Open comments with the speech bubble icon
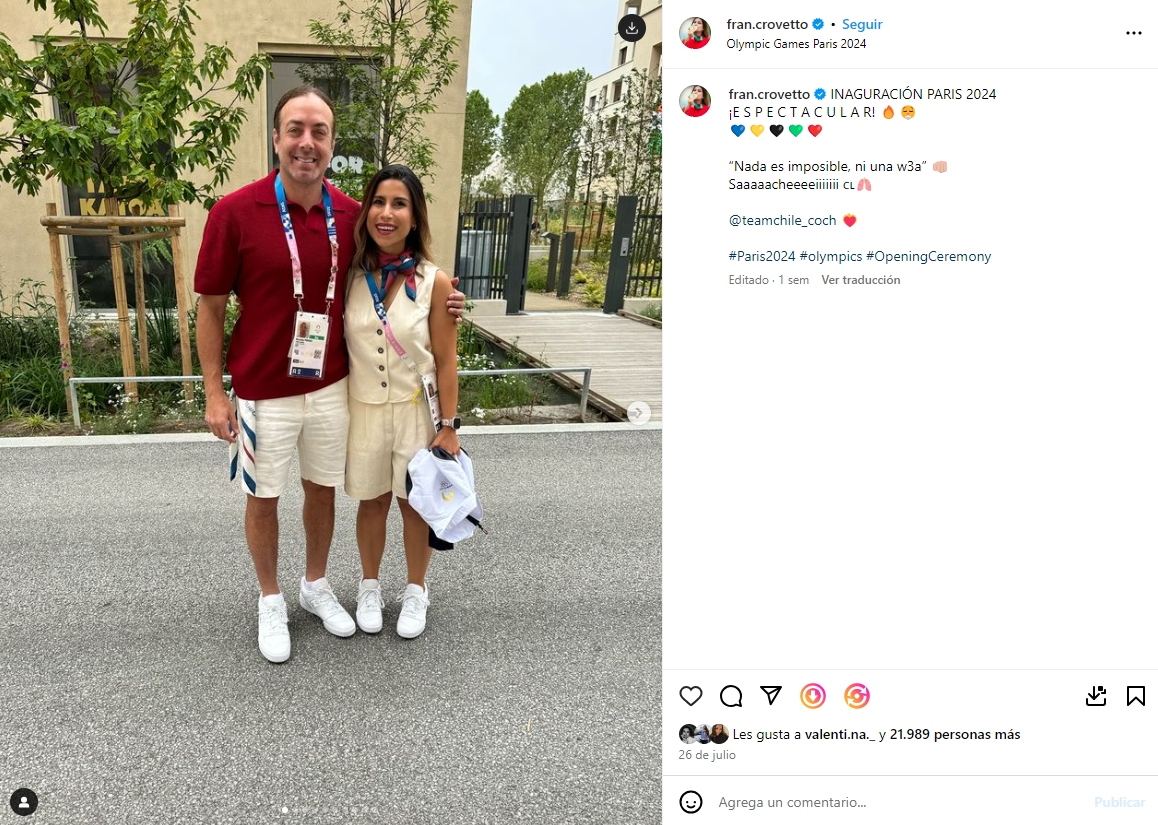The height and width of the screenshot is (825, 1158). click(731, 696)
